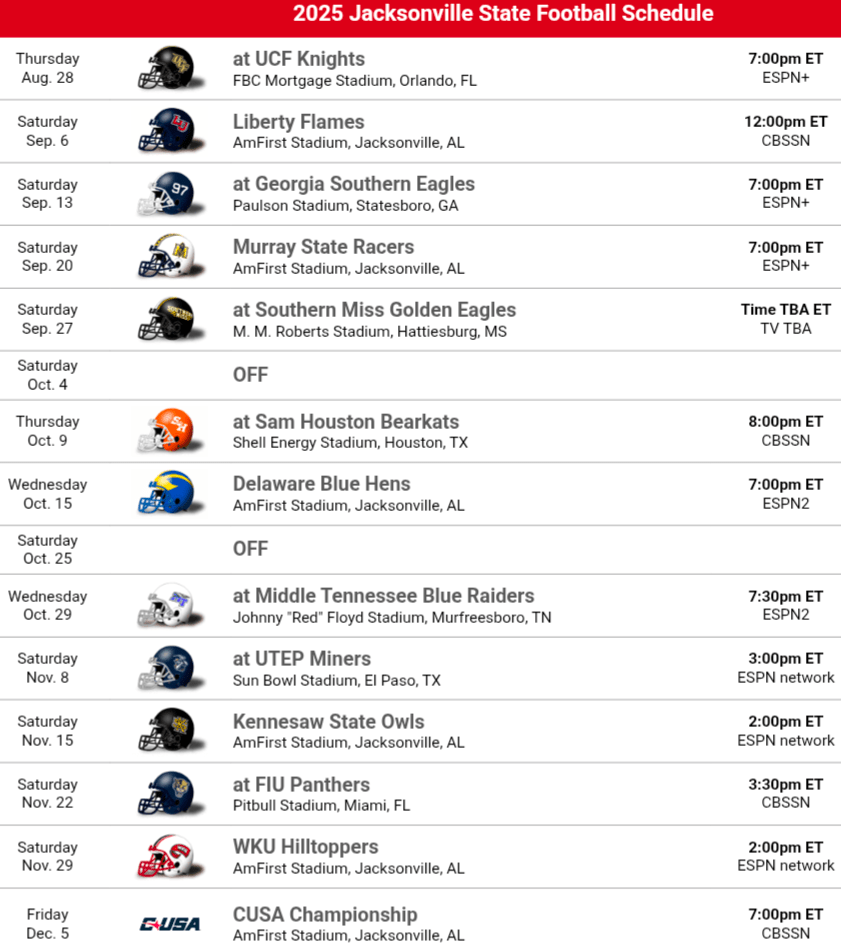This screenshot has height=950, width=841.
Task: Click the Liberty Flames helmet icon
Action: click(x=165, y=131)
